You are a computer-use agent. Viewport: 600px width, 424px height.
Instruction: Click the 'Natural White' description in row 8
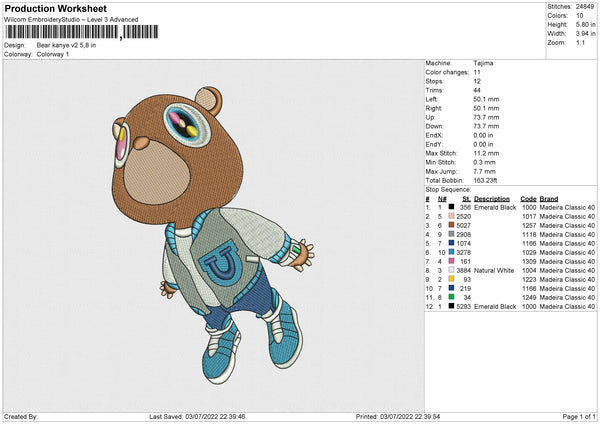tap(494, 271)
